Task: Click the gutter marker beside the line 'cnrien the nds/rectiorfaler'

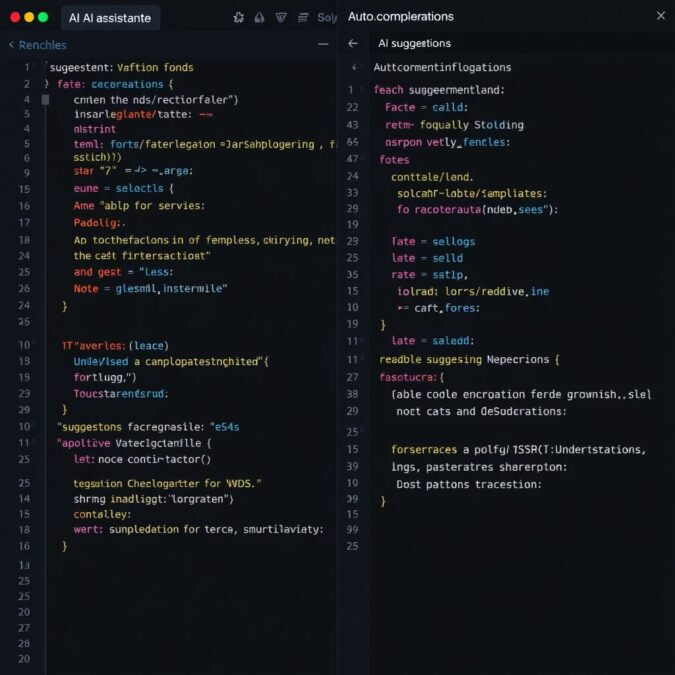Action: pos(45,100)
